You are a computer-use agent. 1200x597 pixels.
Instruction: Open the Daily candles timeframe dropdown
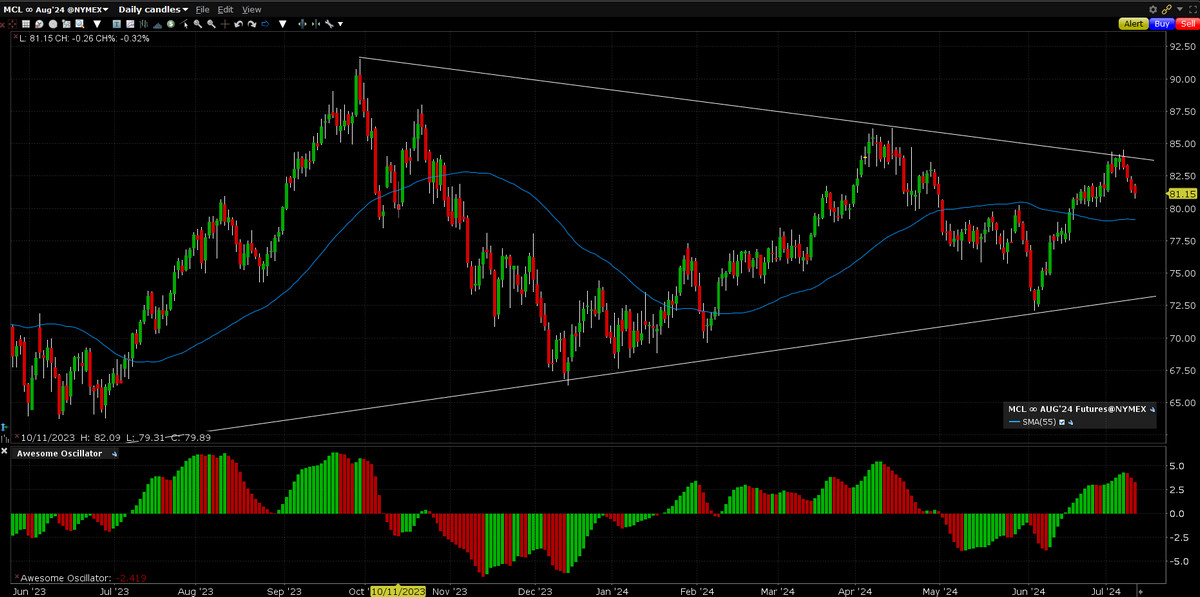click(151, 9)
